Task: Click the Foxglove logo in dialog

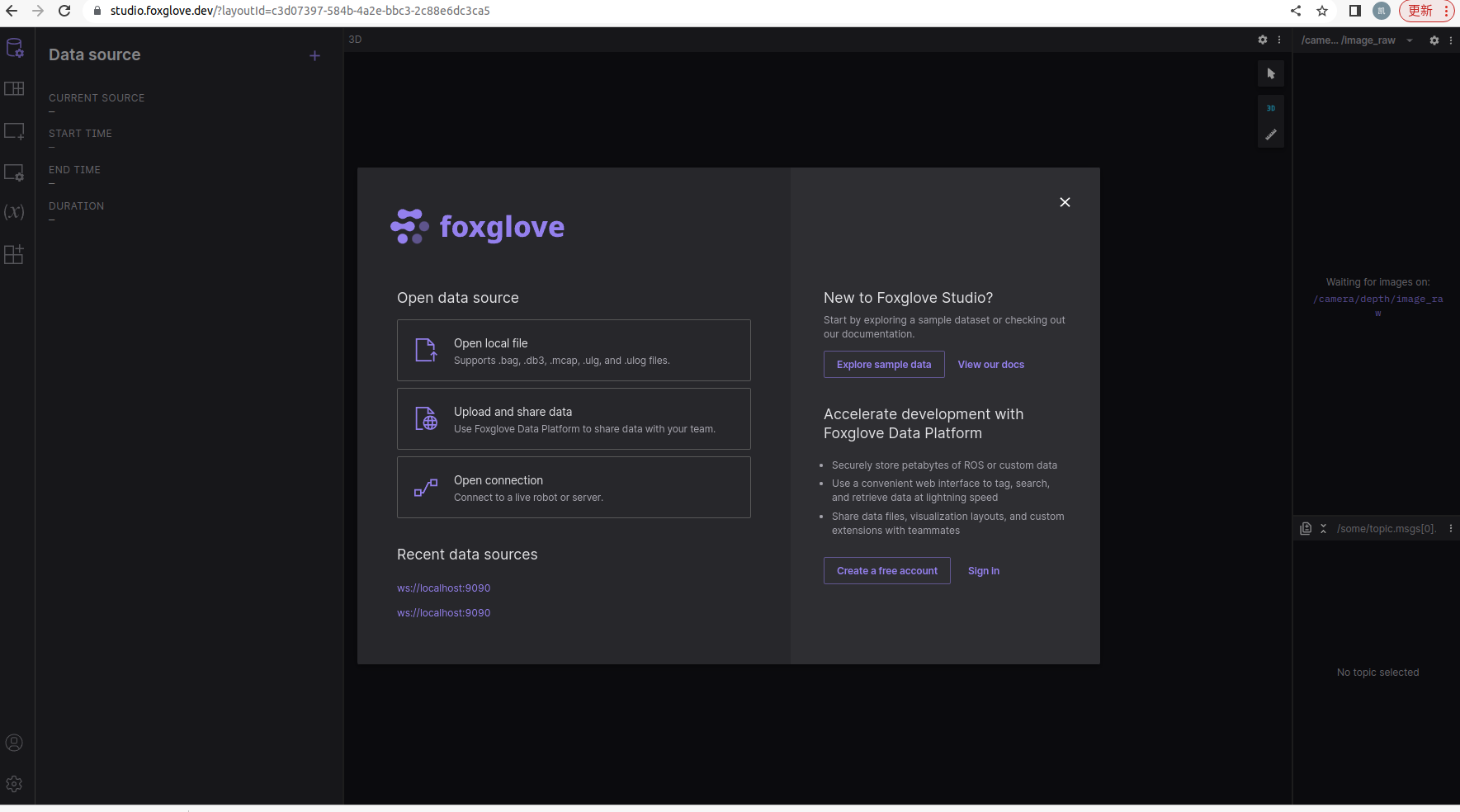Action: tap(477, 226)
